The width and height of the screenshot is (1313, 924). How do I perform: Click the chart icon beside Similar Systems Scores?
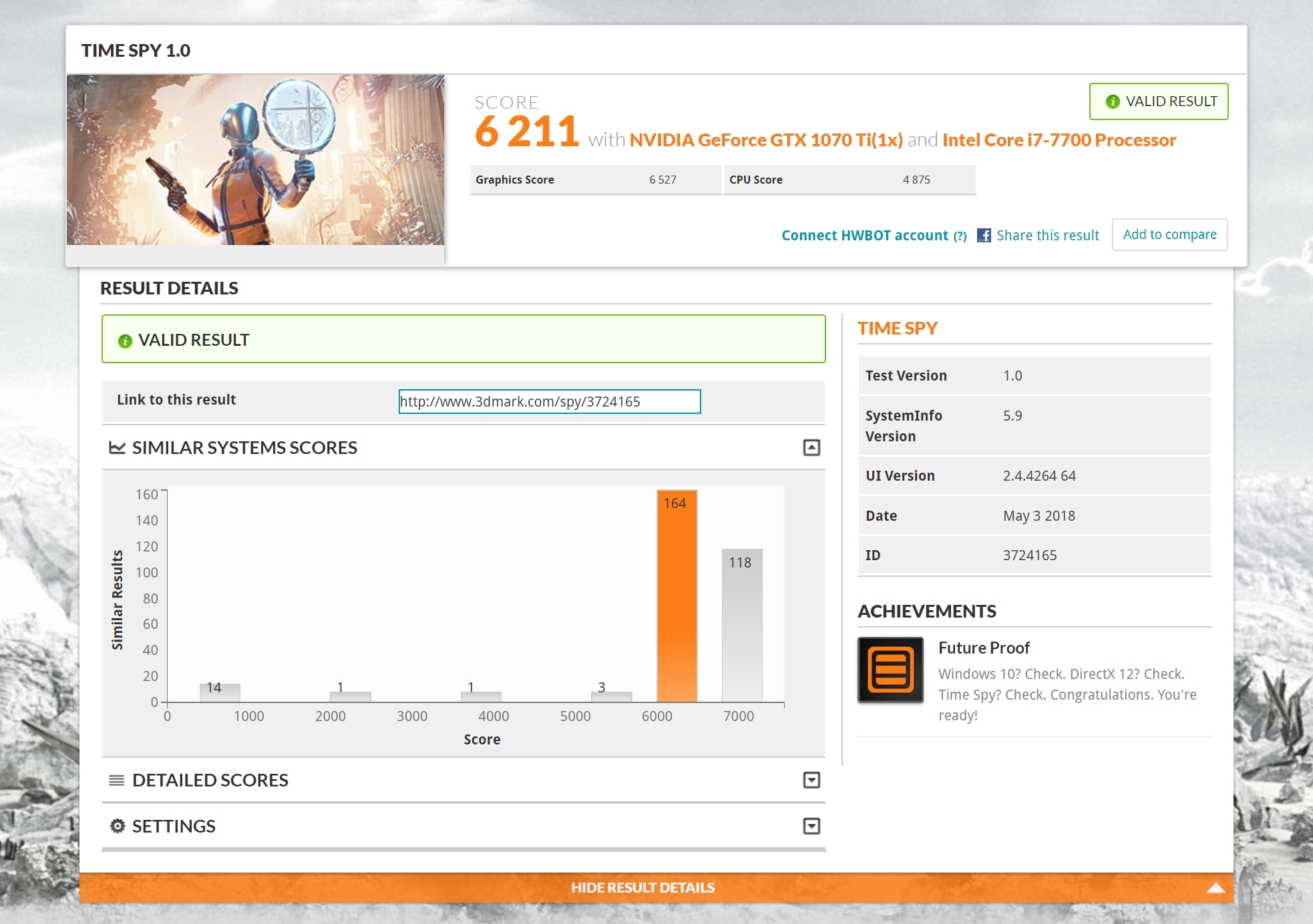117,447
